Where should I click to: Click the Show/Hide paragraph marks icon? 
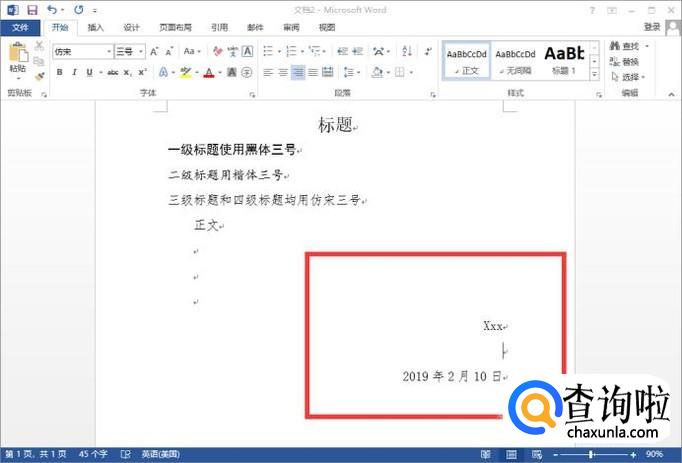click(x=428, y=51)
